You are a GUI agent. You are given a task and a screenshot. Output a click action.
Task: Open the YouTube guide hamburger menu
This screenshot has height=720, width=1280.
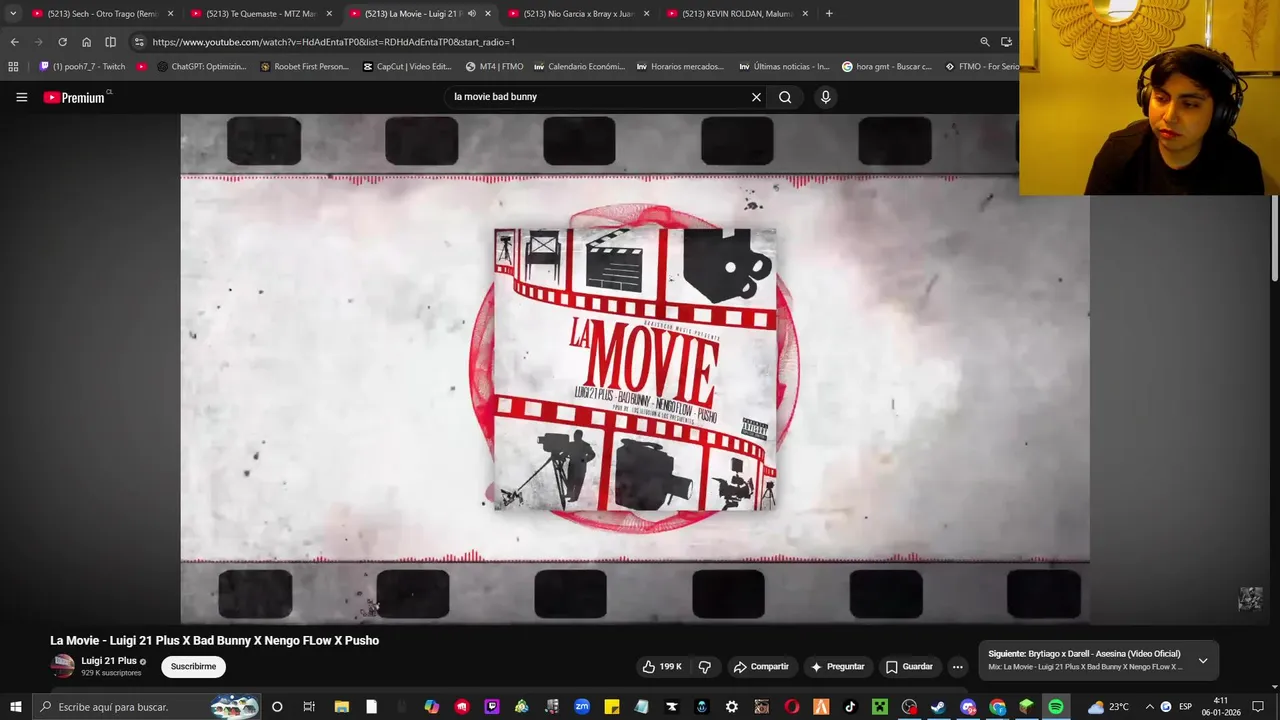pyautogui.click(x=21, y=97)
